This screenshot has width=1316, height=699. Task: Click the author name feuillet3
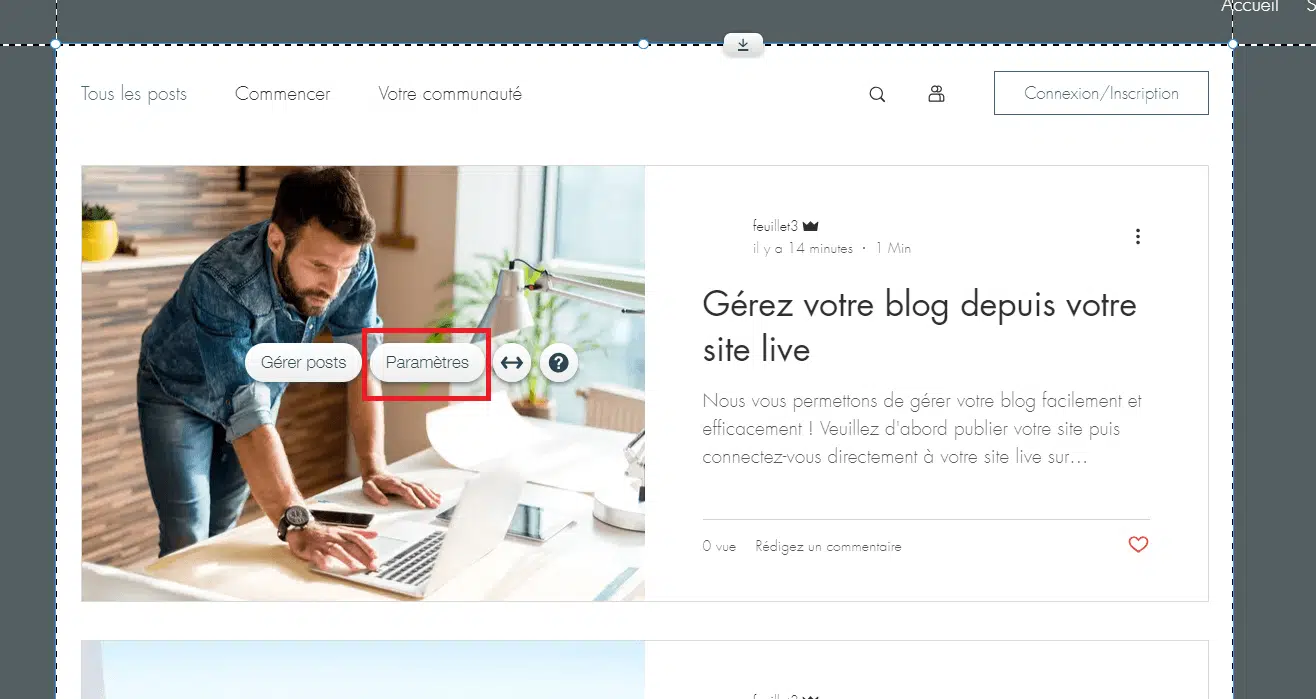tap(775, 227)
